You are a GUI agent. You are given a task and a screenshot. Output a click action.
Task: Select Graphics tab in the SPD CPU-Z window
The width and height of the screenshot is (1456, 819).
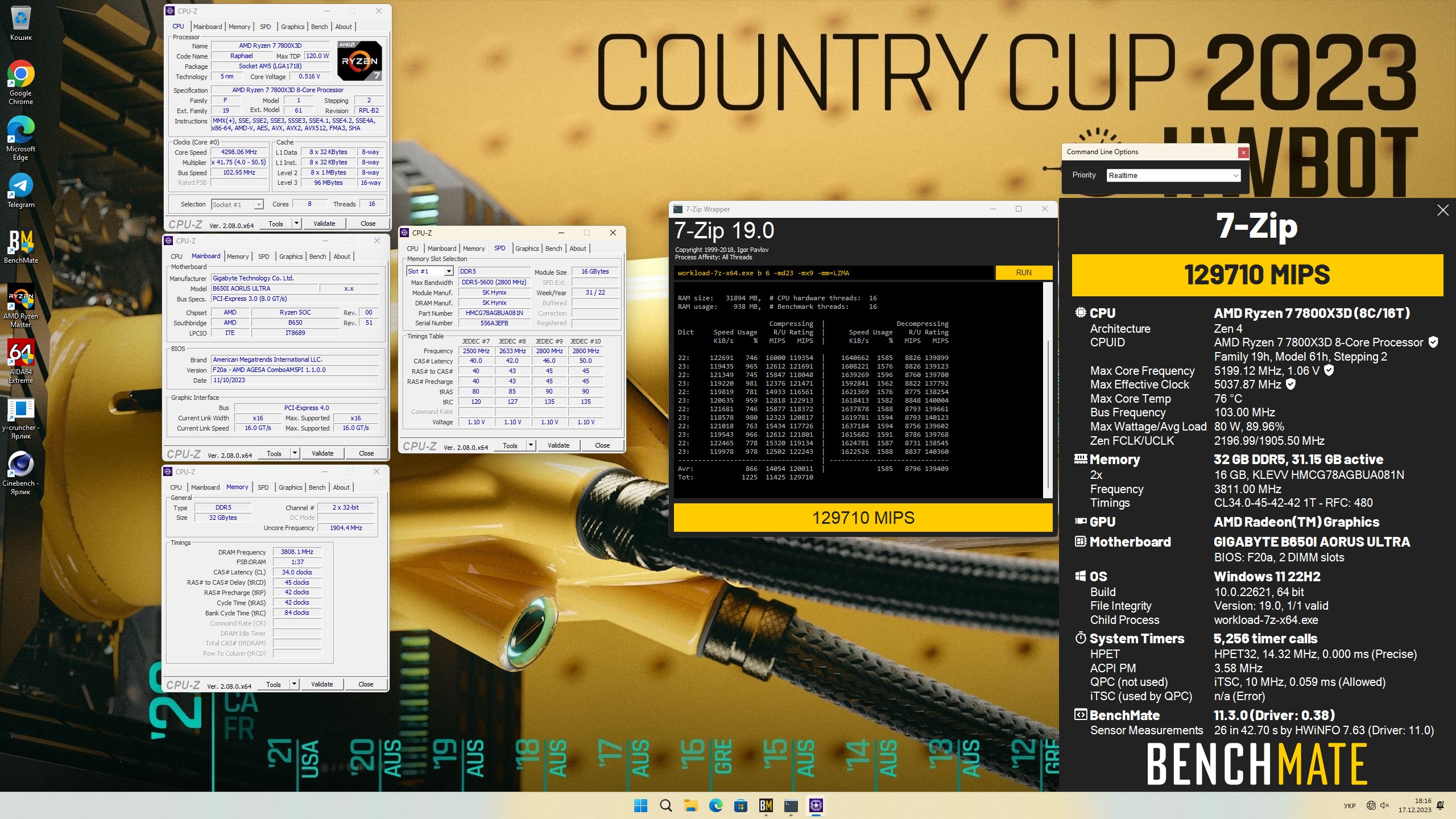click(527, 249)
